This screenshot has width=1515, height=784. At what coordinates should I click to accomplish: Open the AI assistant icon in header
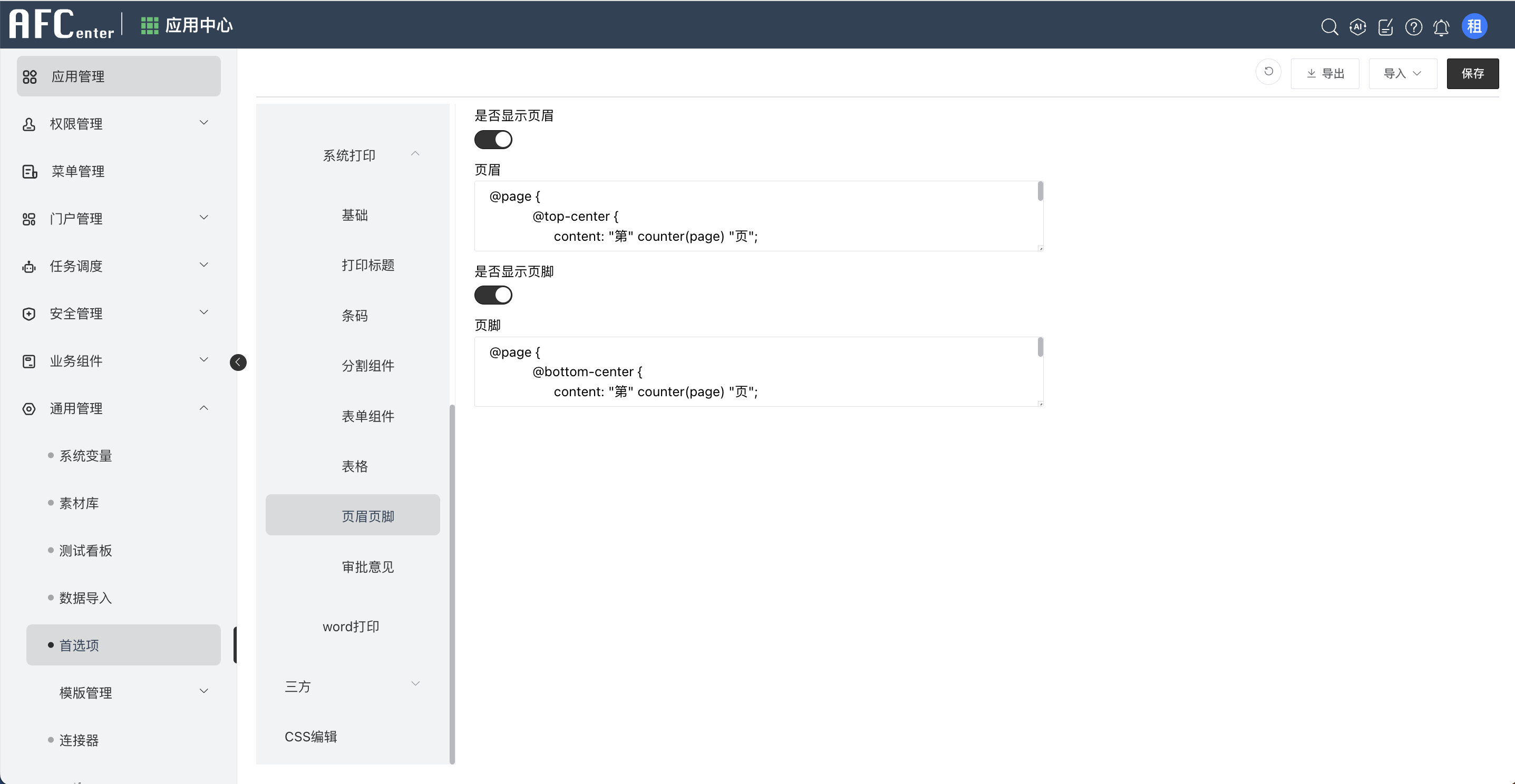coord(1357,27)
